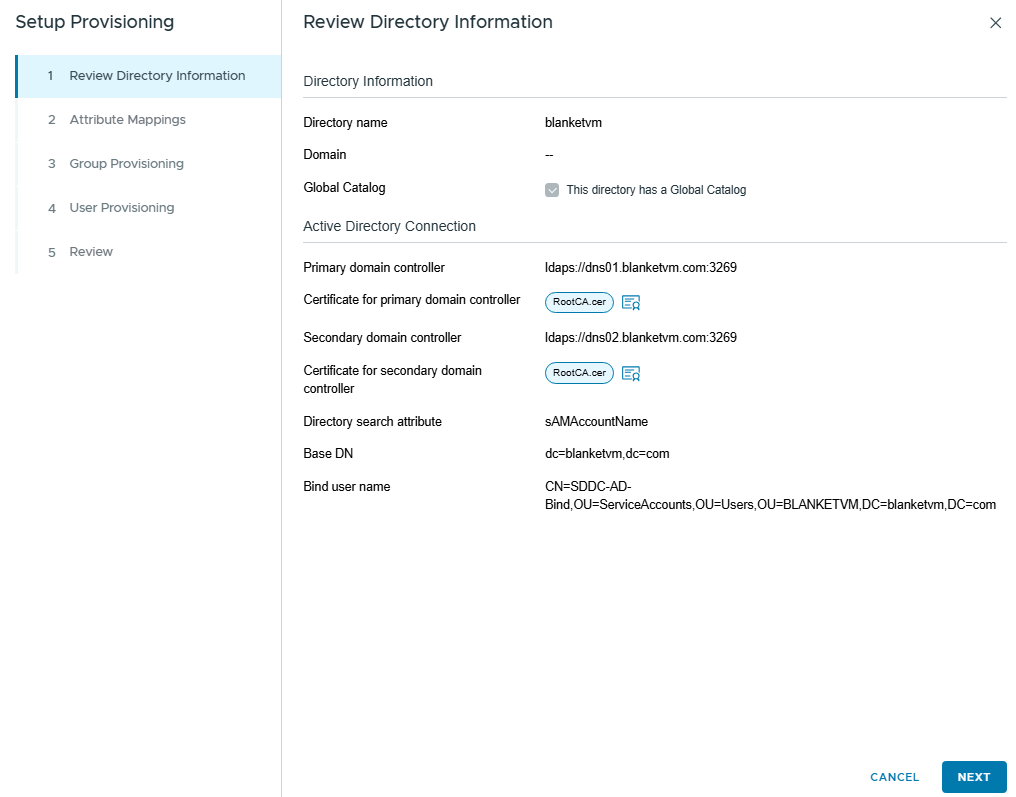
Task: Click the Active Directory Connection section heading
Action: (389, 226)
